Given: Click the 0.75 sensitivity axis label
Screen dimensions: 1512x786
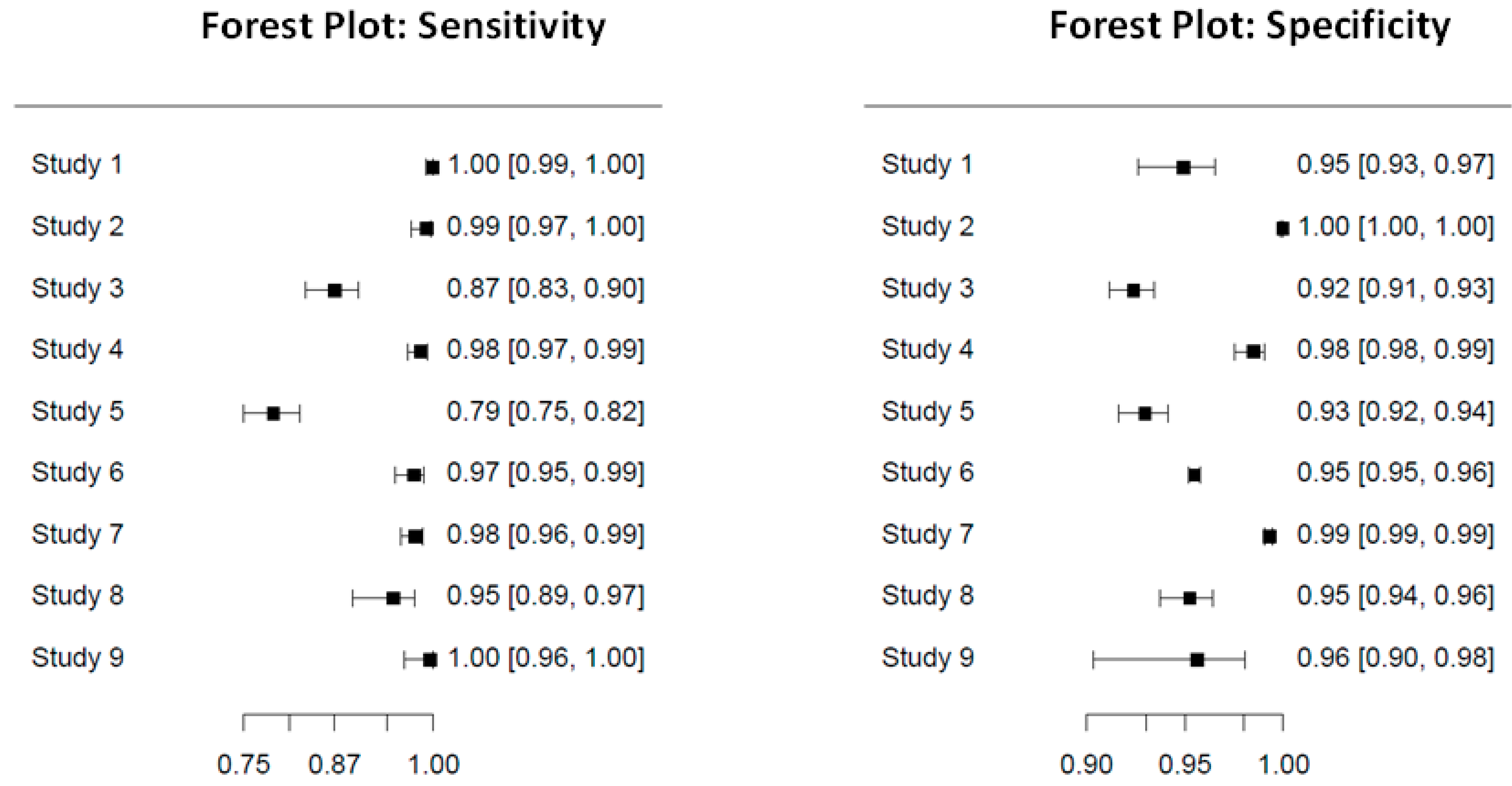Looking at the screenshot, I should tap(243, 764).
